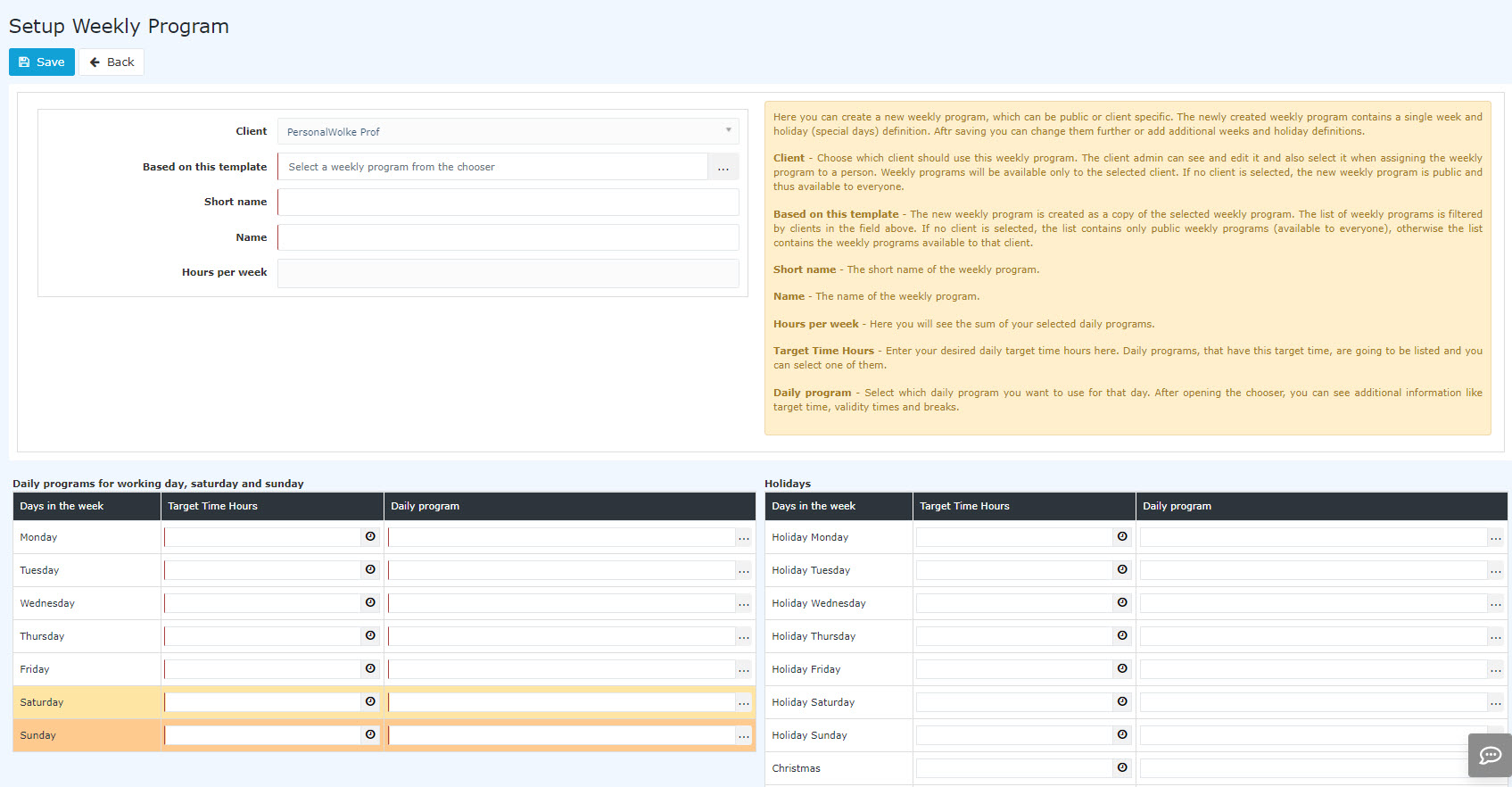Click Friday Daily program field
1512x787 pixels.
coord(562,669)
